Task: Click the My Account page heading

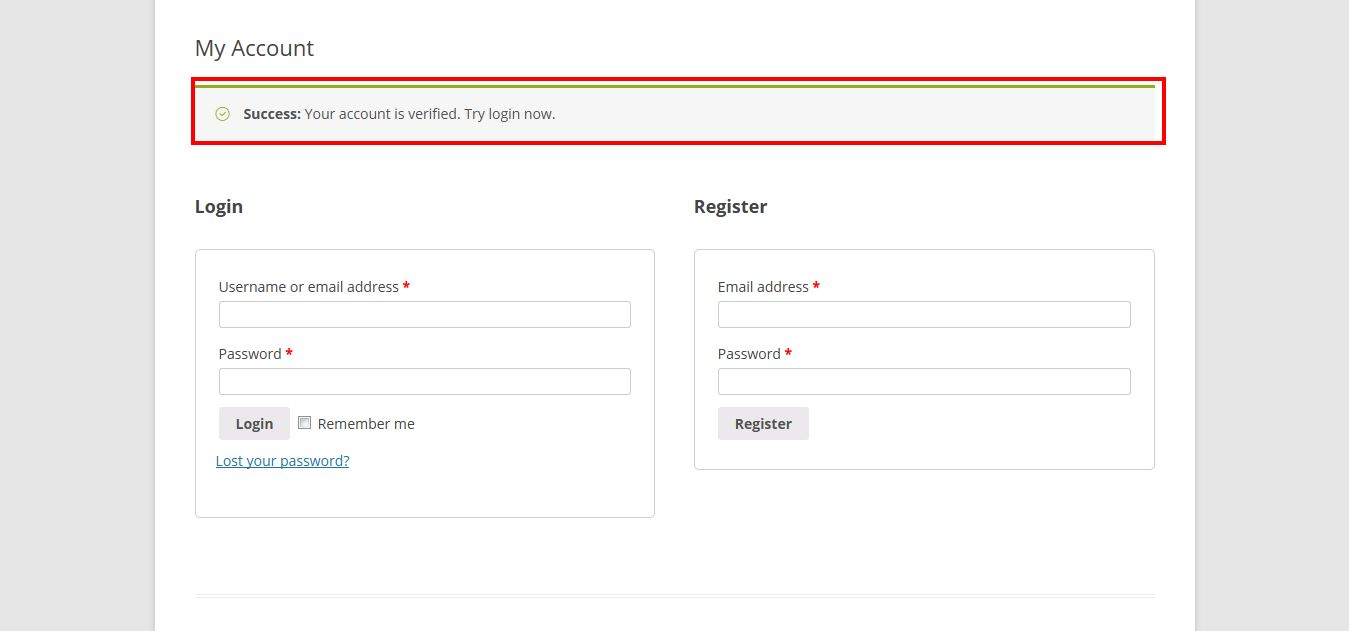Action: coord(254,48)
